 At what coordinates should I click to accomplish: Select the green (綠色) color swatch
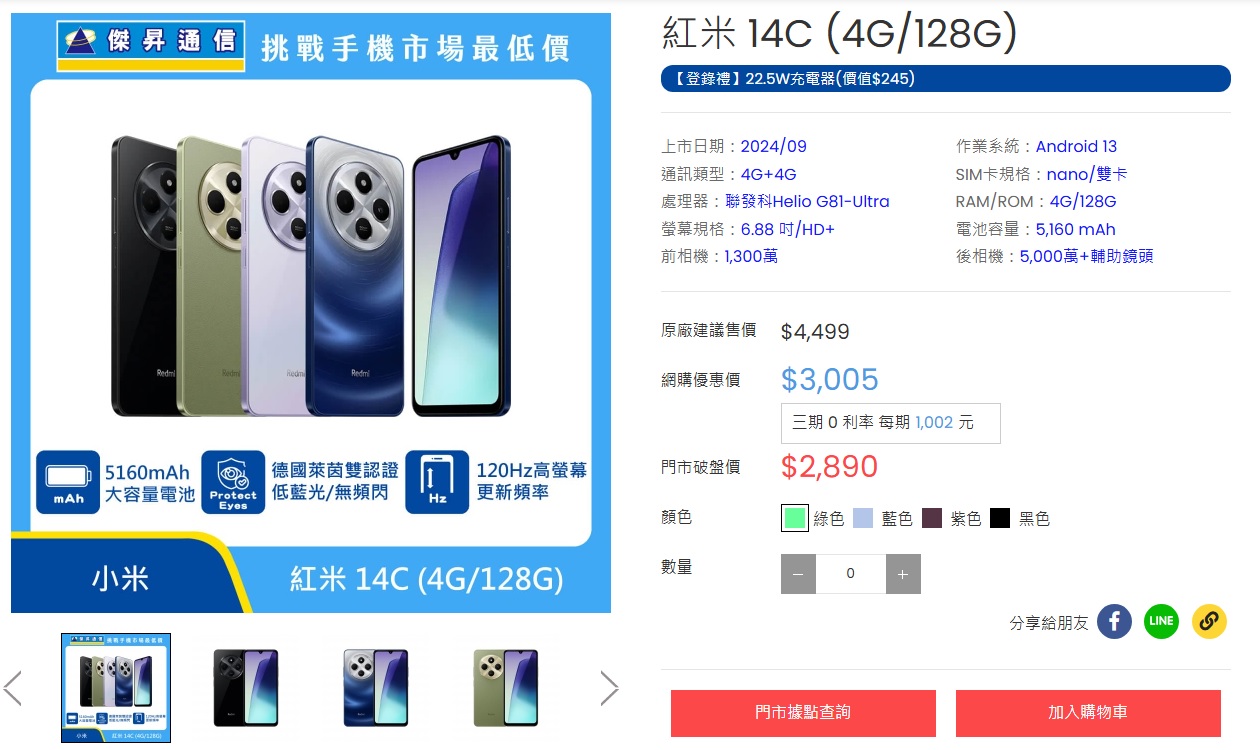(x=795, y=518)
